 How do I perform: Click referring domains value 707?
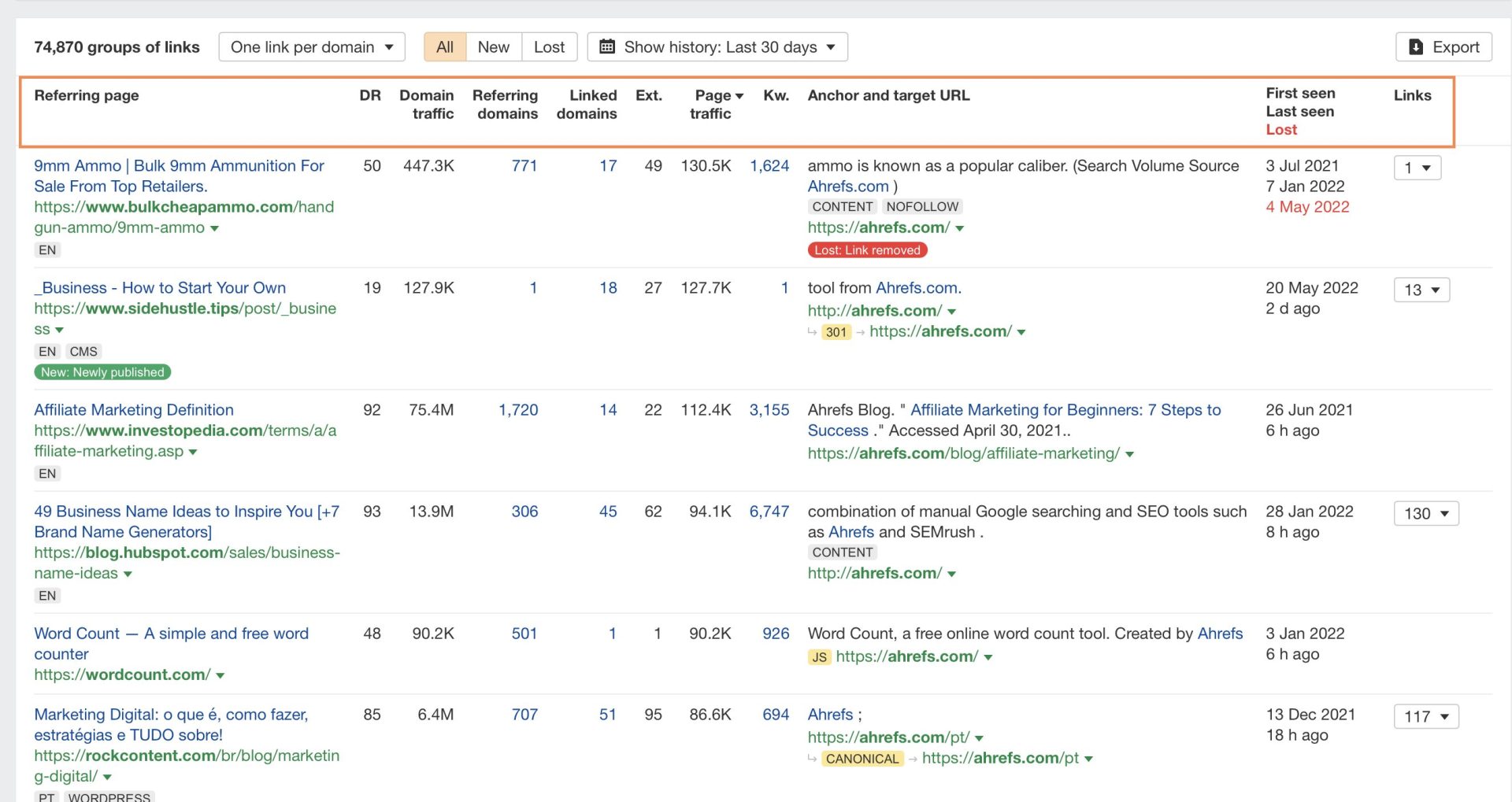[524, 715]
